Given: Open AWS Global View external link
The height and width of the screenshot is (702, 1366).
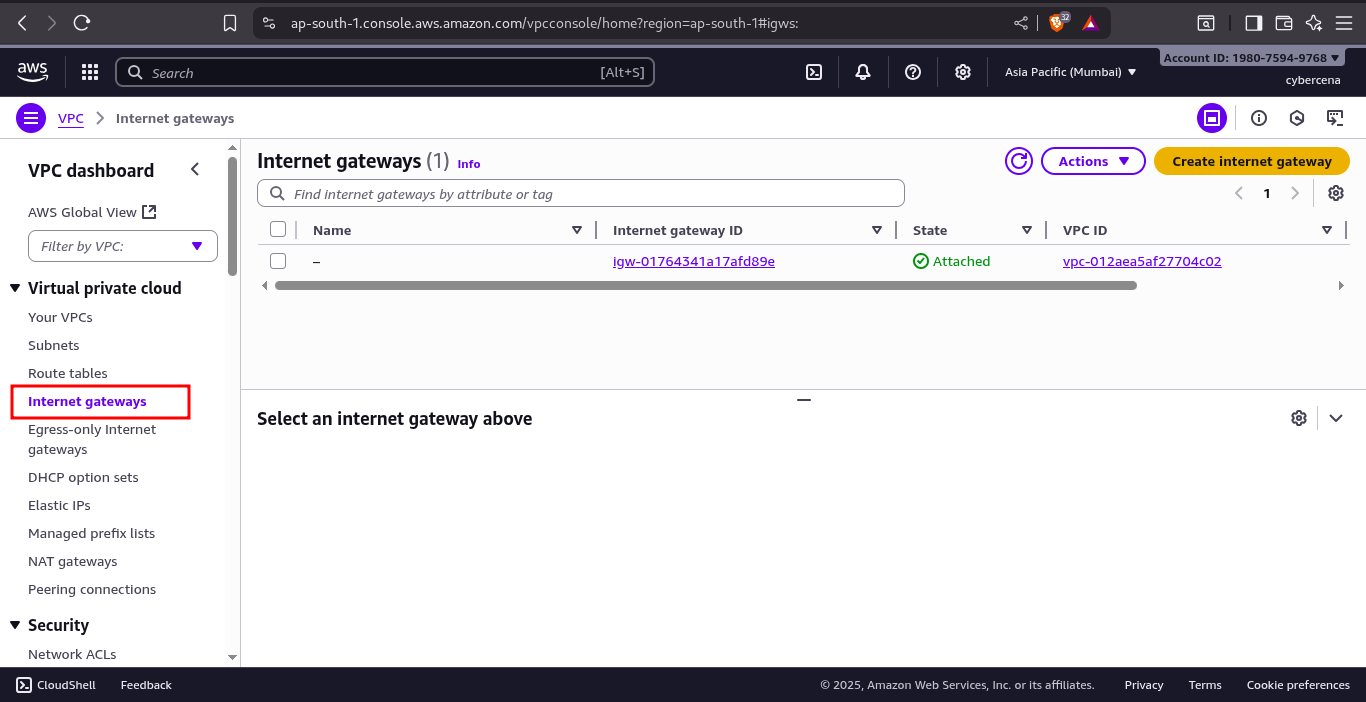Looking at the screenshot, I should [92, 212].
